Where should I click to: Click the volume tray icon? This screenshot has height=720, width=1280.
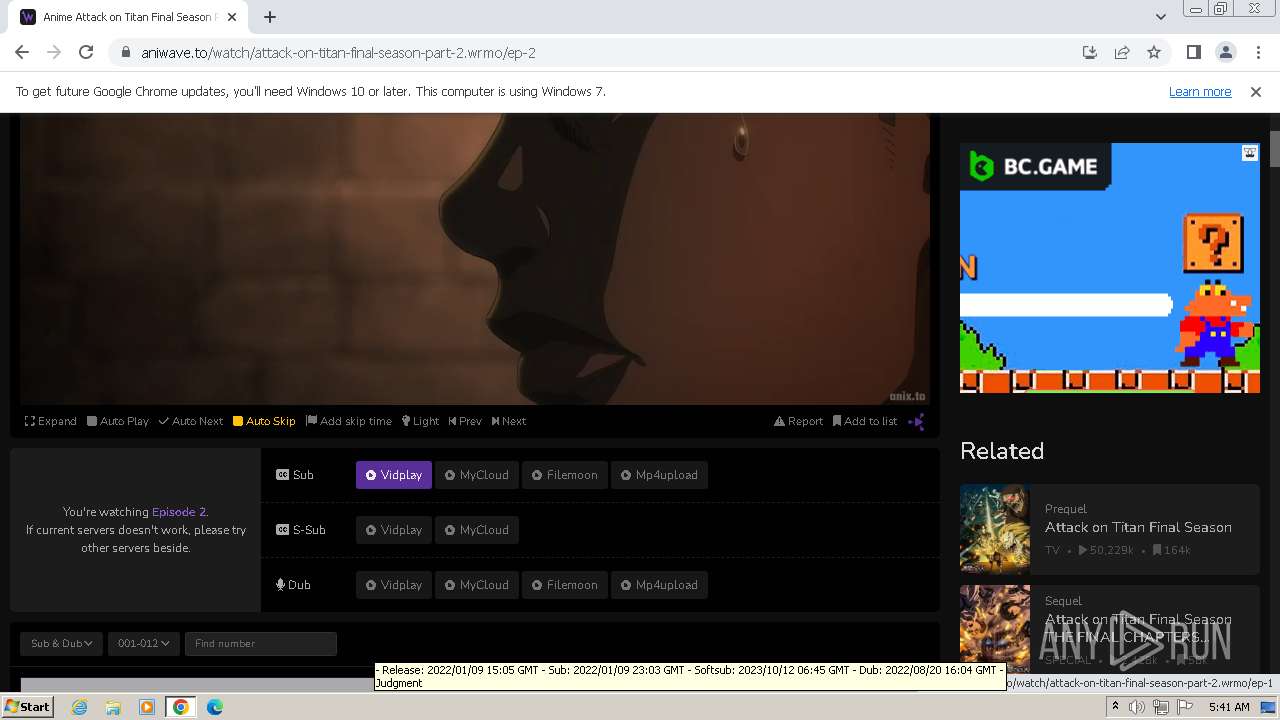point(1137,707)
